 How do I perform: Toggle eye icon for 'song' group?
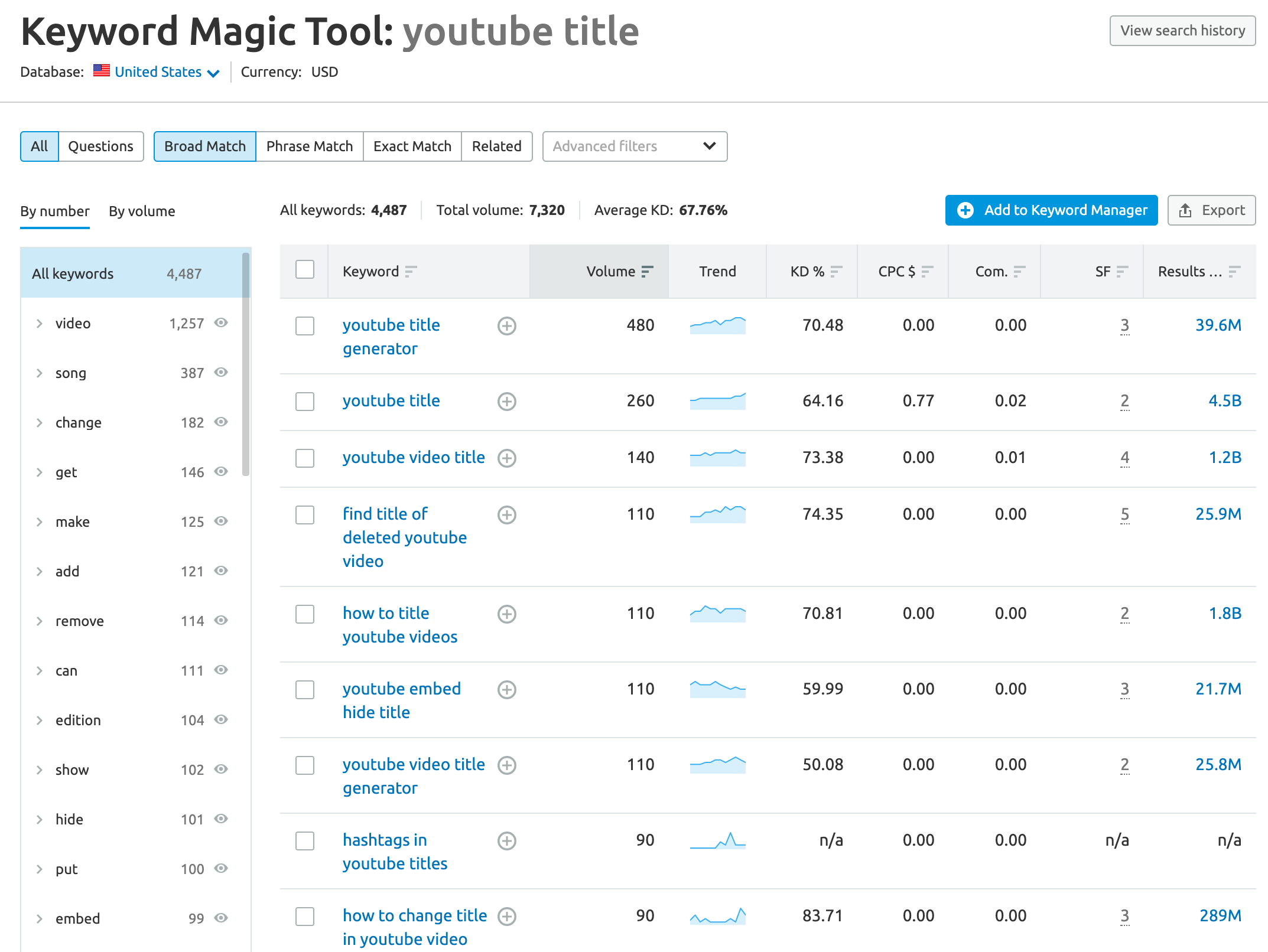point(221,373)
